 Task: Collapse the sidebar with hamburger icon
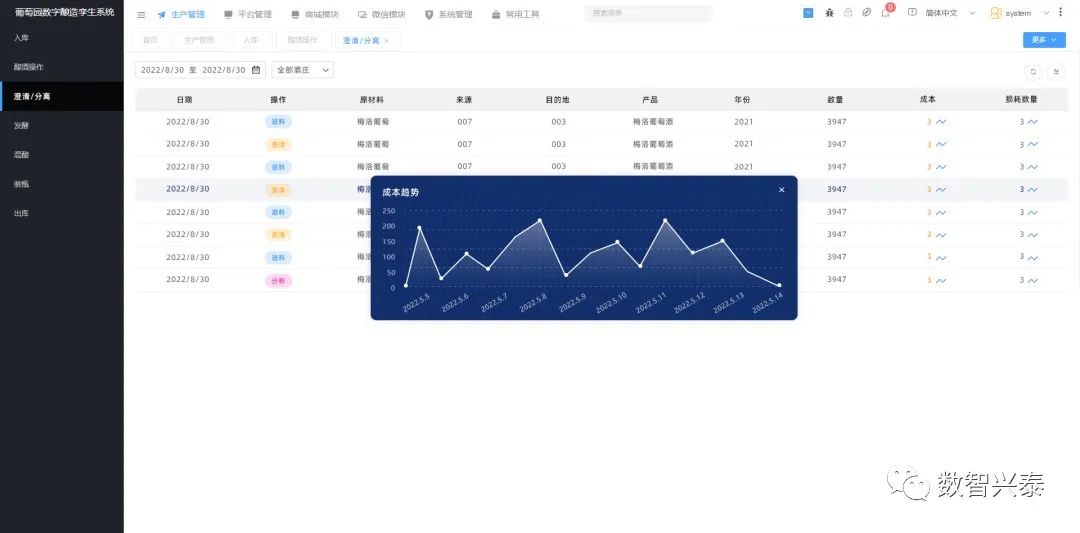[x=141, y=15]
